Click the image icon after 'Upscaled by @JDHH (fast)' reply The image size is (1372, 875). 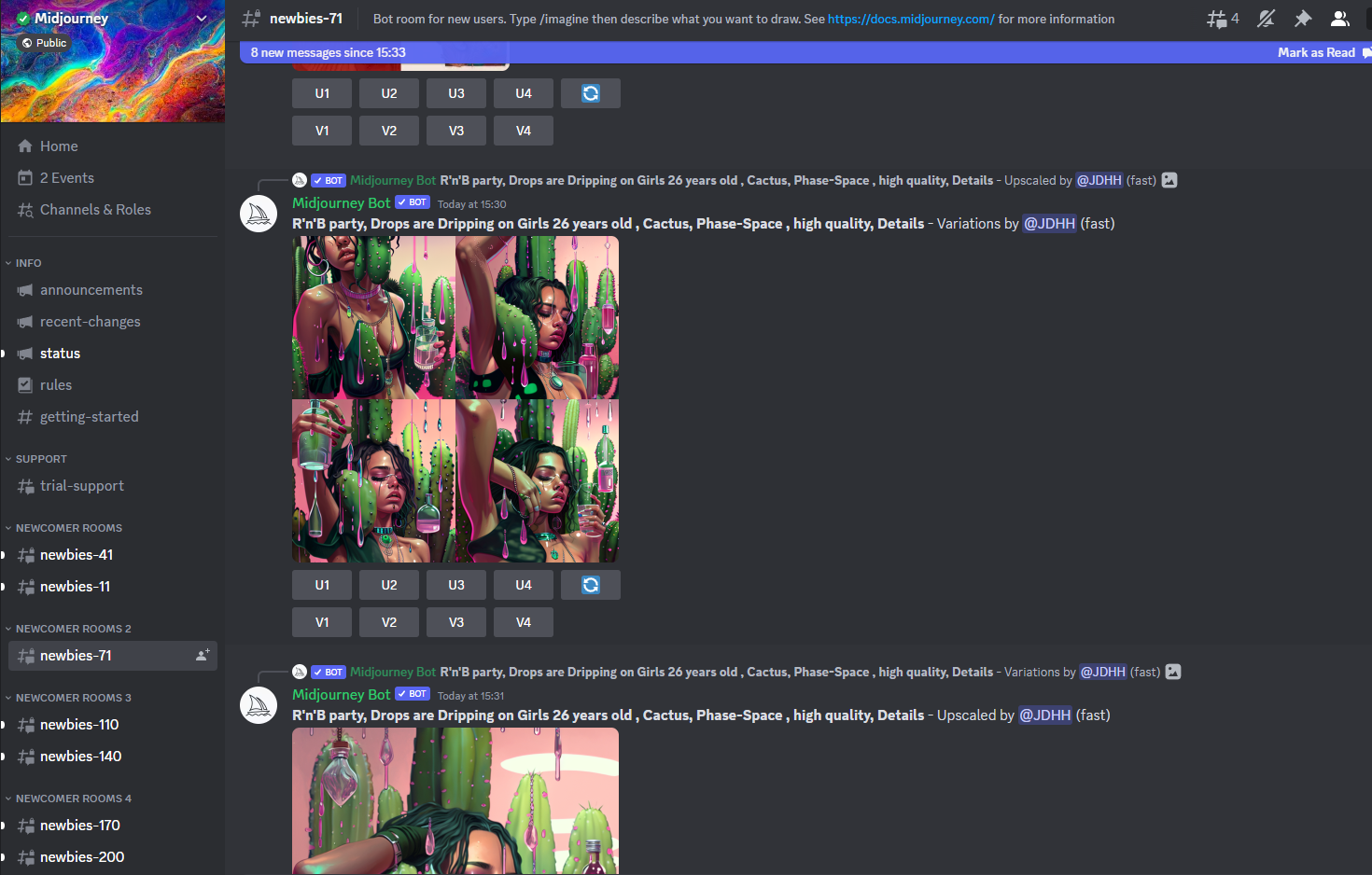1169,180
